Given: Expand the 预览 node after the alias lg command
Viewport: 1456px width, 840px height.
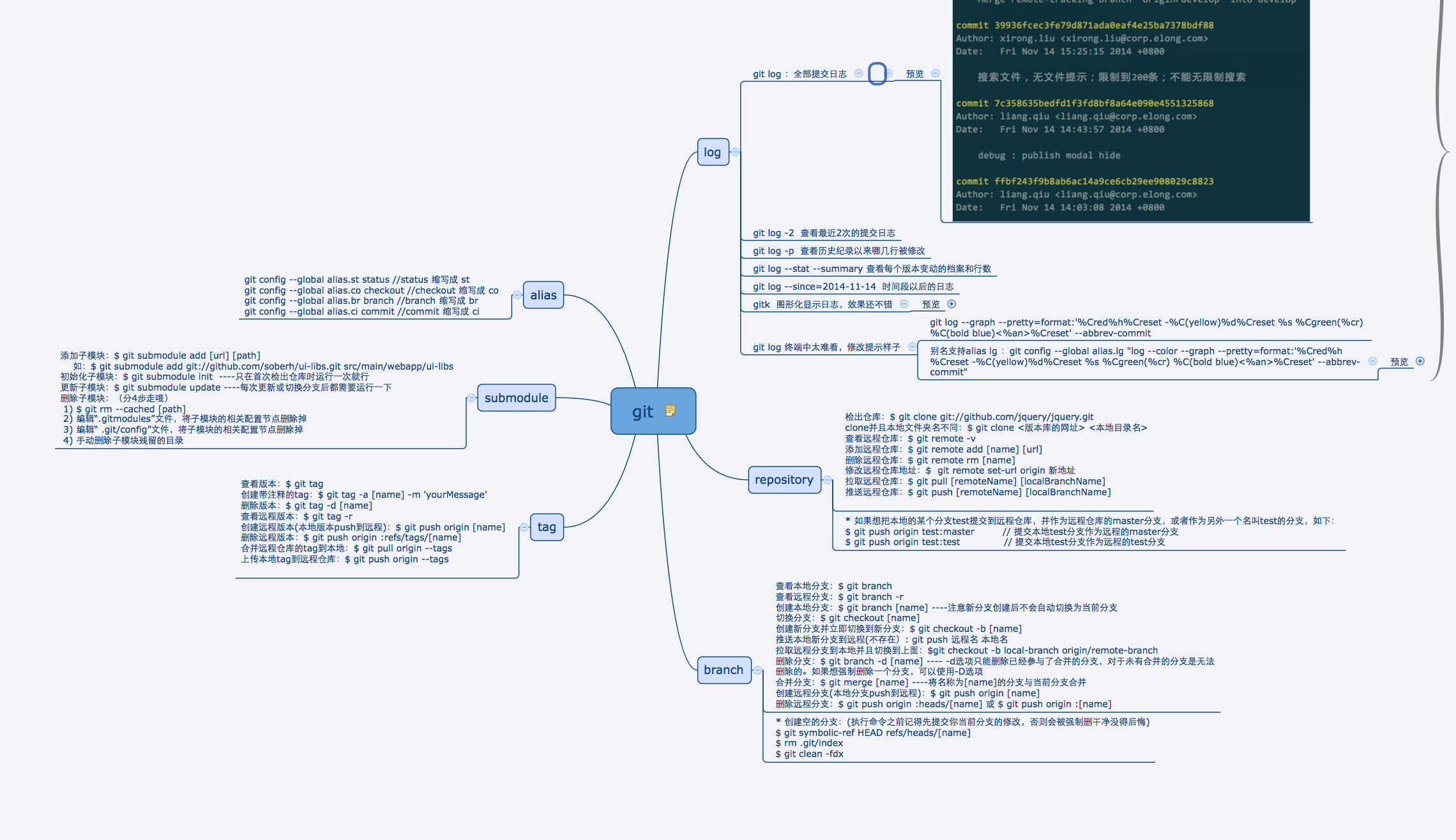Looking at the screenshot, I should (x=1420, y=361).
